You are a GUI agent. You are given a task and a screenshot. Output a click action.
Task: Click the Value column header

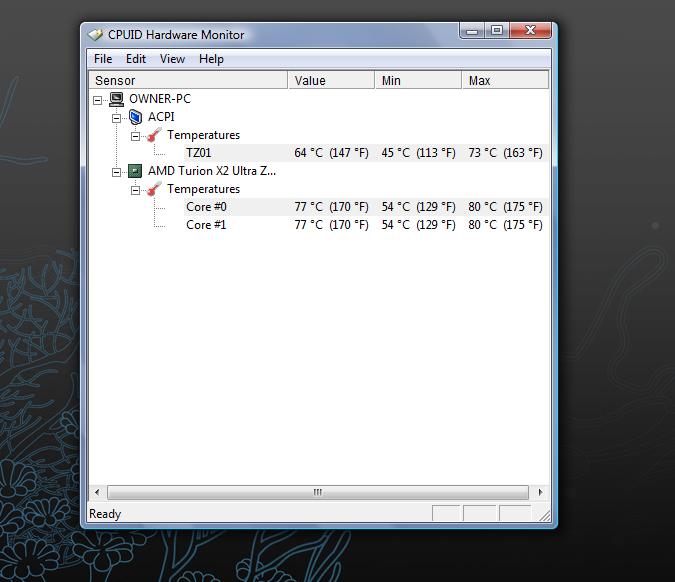tap(331, 80)
